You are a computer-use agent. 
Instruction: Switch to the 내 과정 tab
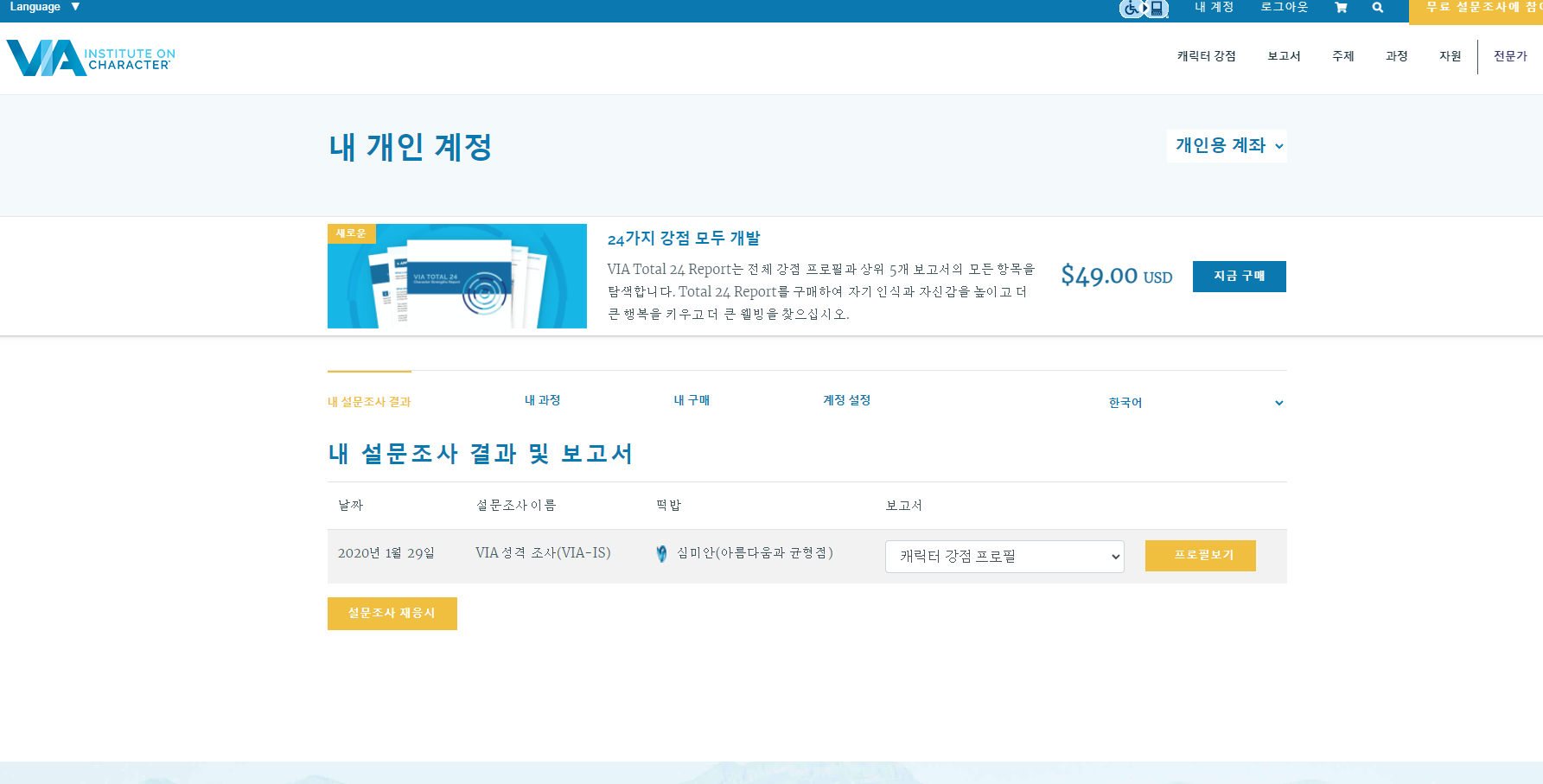542,400
